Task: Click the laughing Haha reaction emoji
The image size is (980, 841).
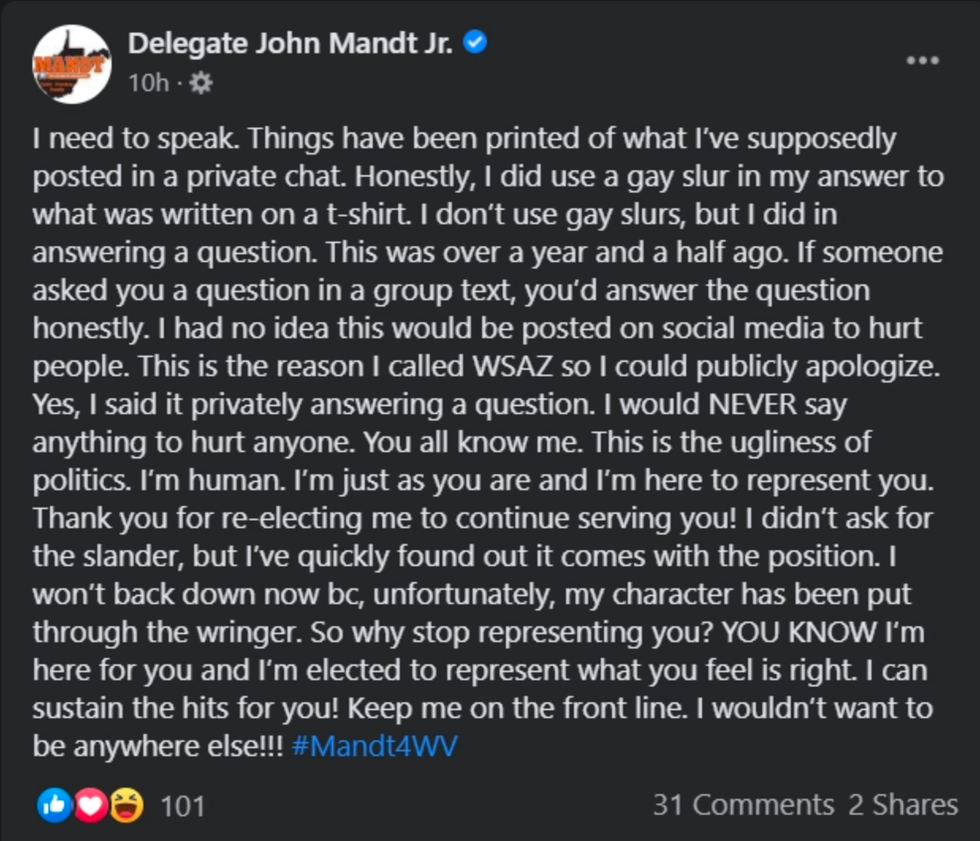Action: pos(126,805)
